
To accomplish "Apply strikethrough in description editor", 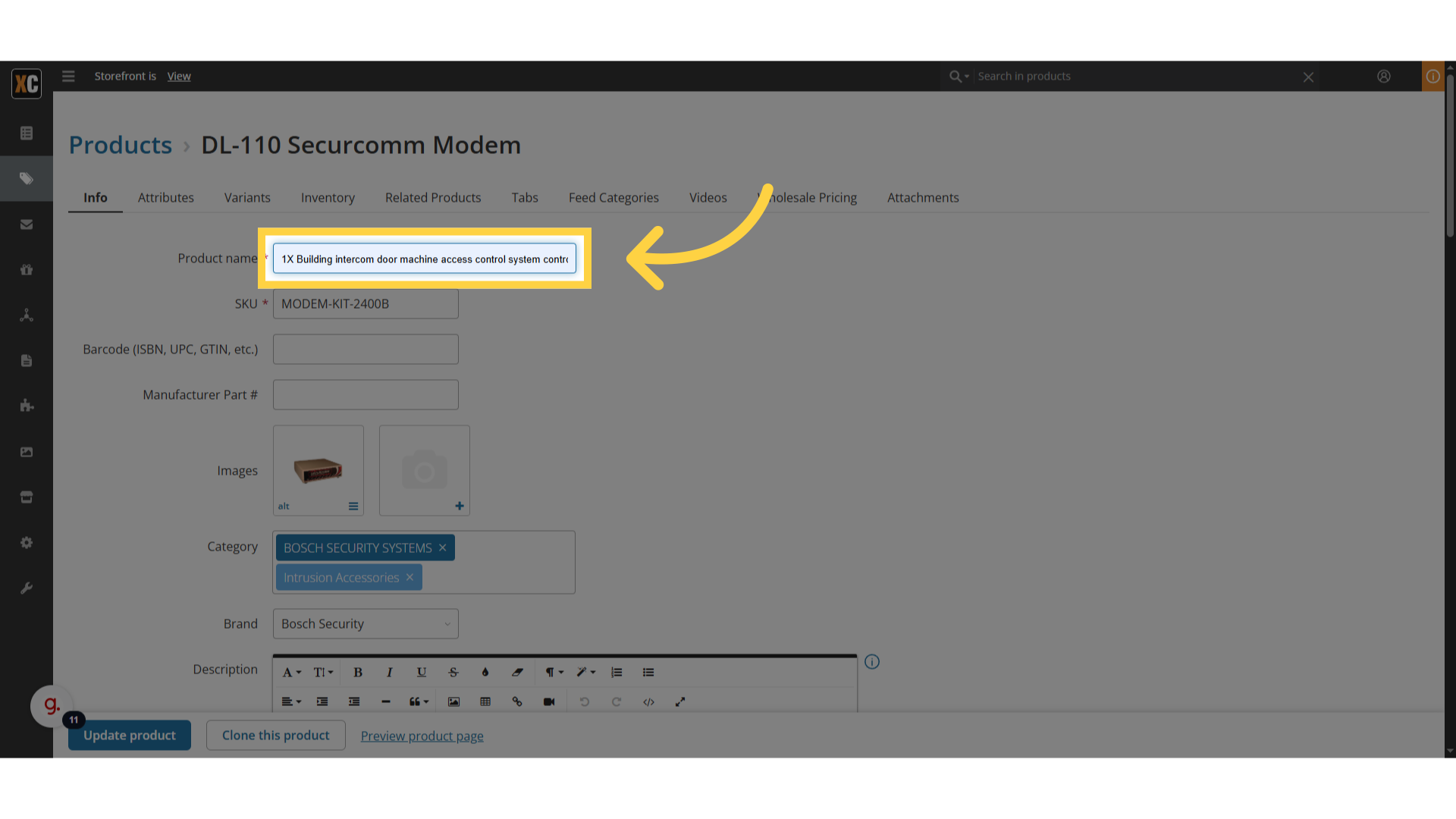I will pyautogui.click(x=453, y=673).
